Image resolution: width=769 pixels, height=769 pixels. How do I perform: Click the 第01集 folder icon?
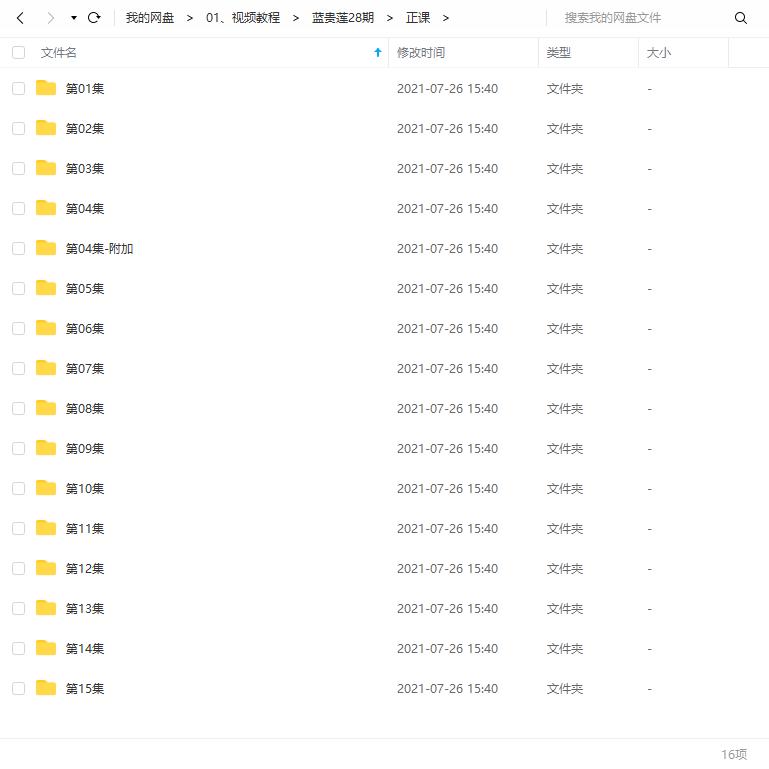(46, 88)
